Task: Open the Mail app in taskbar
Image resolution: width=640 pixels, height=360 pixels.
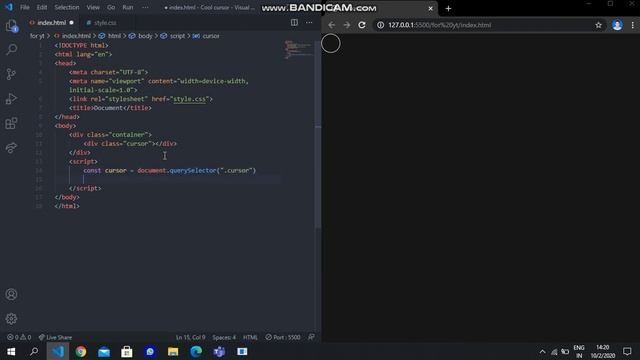Action: pos(104,351)
